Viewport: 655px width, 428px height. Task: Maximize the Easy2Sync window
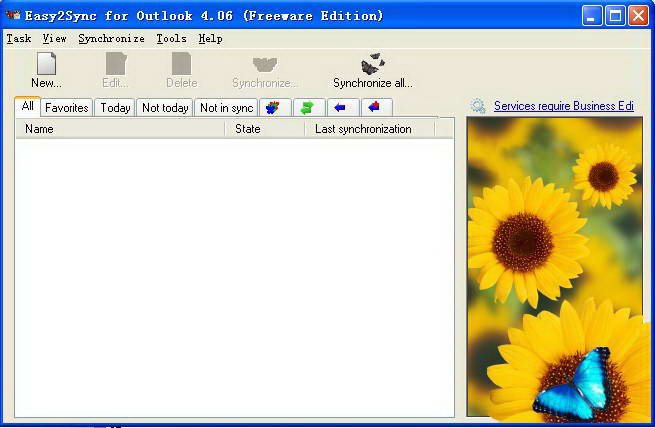click(615, 16)
